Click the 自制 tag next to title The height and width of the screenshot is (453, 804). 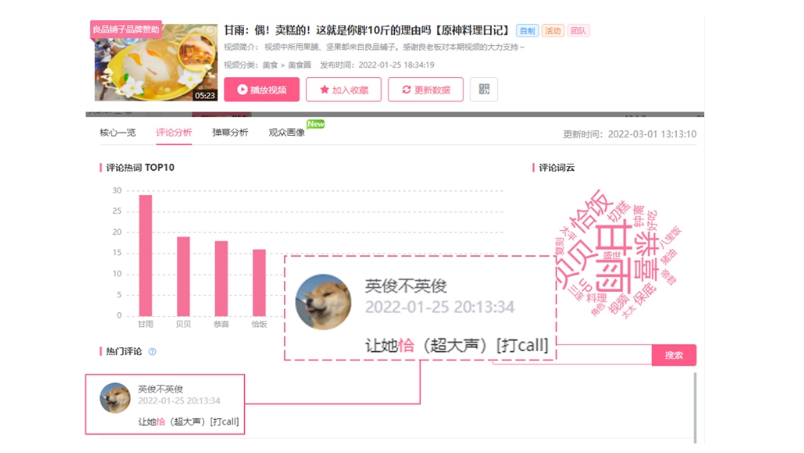point(527,31)
